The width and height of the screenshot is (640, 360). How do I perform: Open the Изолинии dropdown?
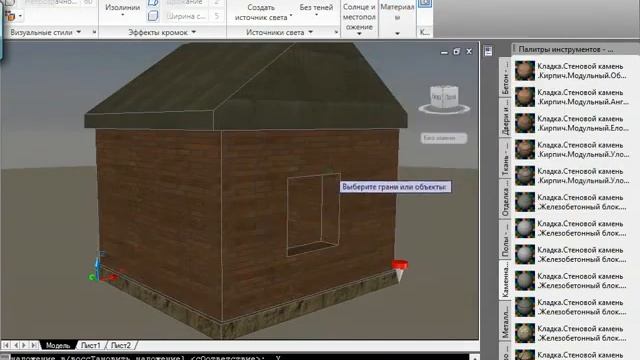122,10
